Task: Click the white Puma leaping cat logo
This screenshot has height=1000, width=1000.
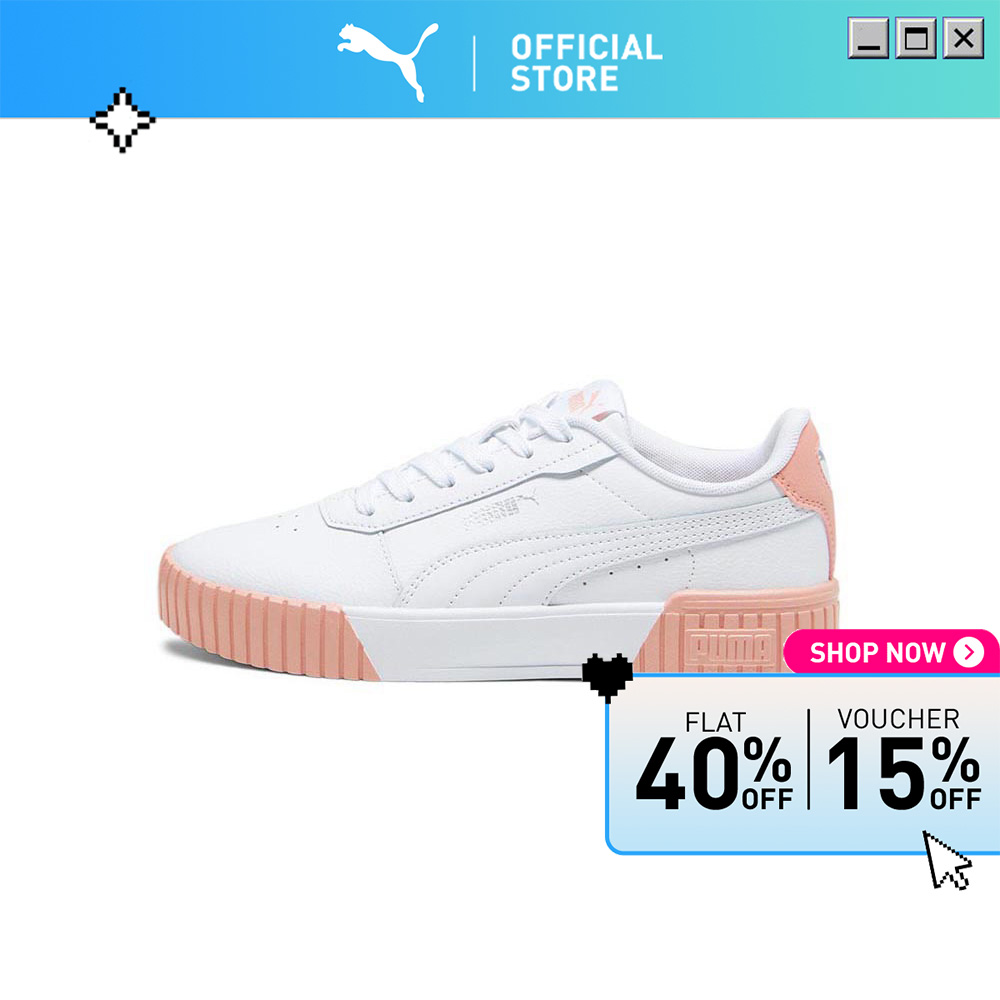Action: [x=388, y=62]
